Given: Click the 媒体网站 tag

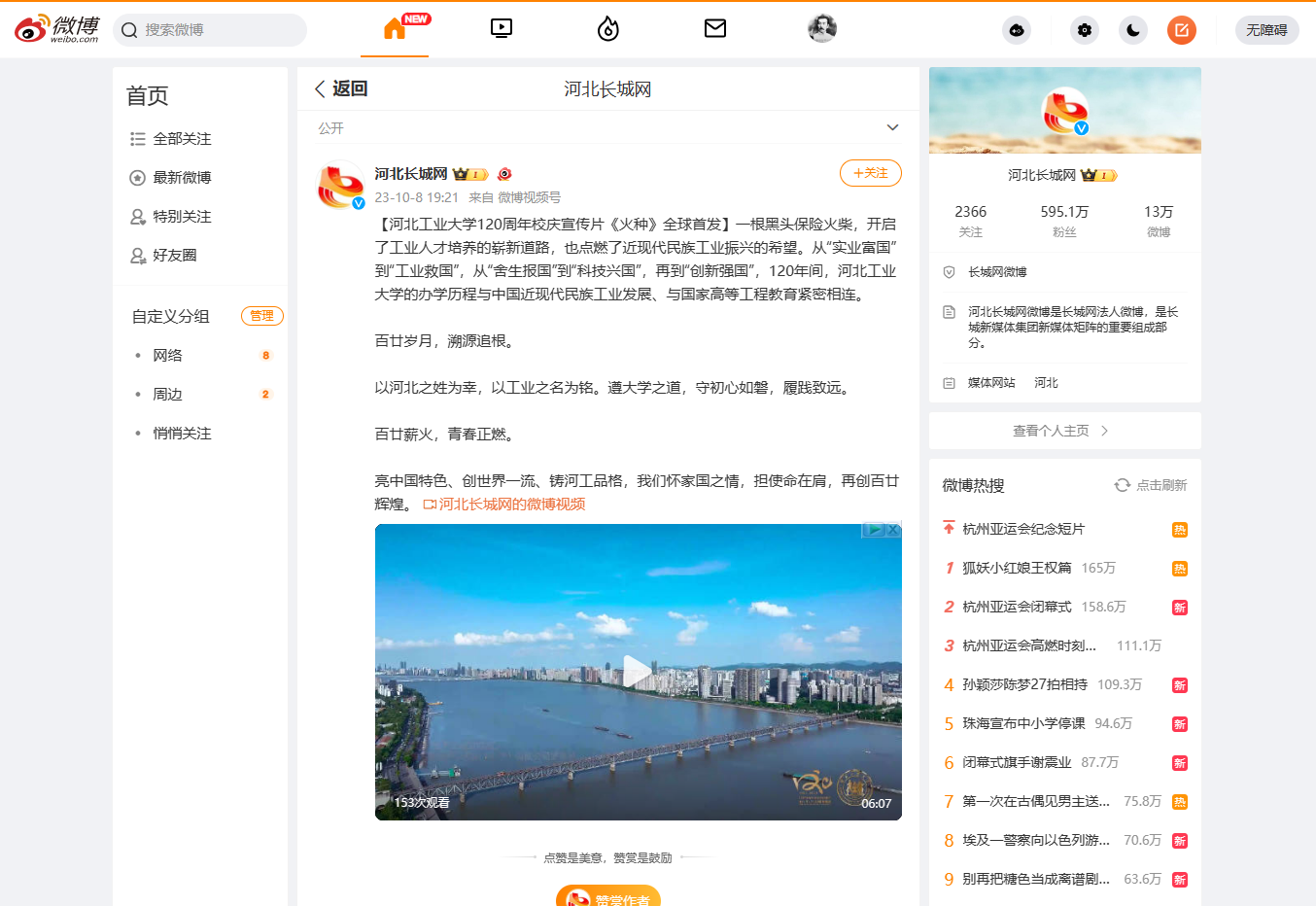Looking at the screenshot, I should 991,383.
